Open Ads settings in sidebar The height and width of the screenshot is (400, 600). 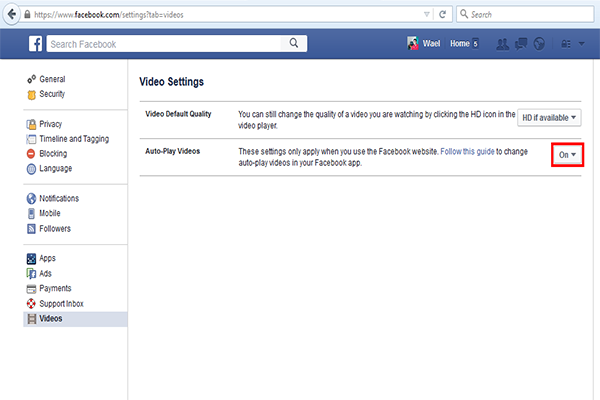(x=45, y=273)
